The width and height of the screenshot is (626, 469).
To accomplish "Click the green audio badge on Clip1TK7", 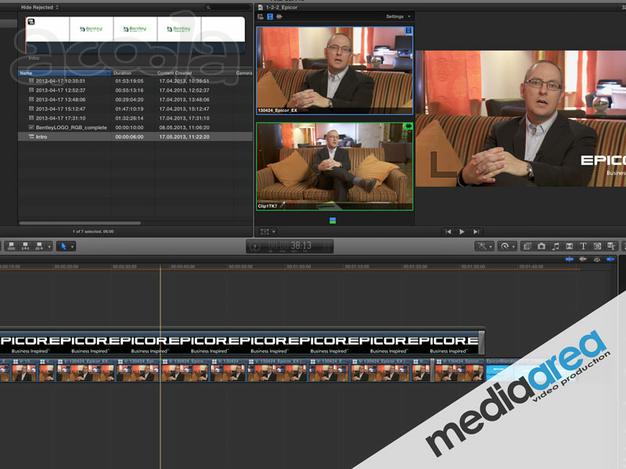I will tap(408, 127).
